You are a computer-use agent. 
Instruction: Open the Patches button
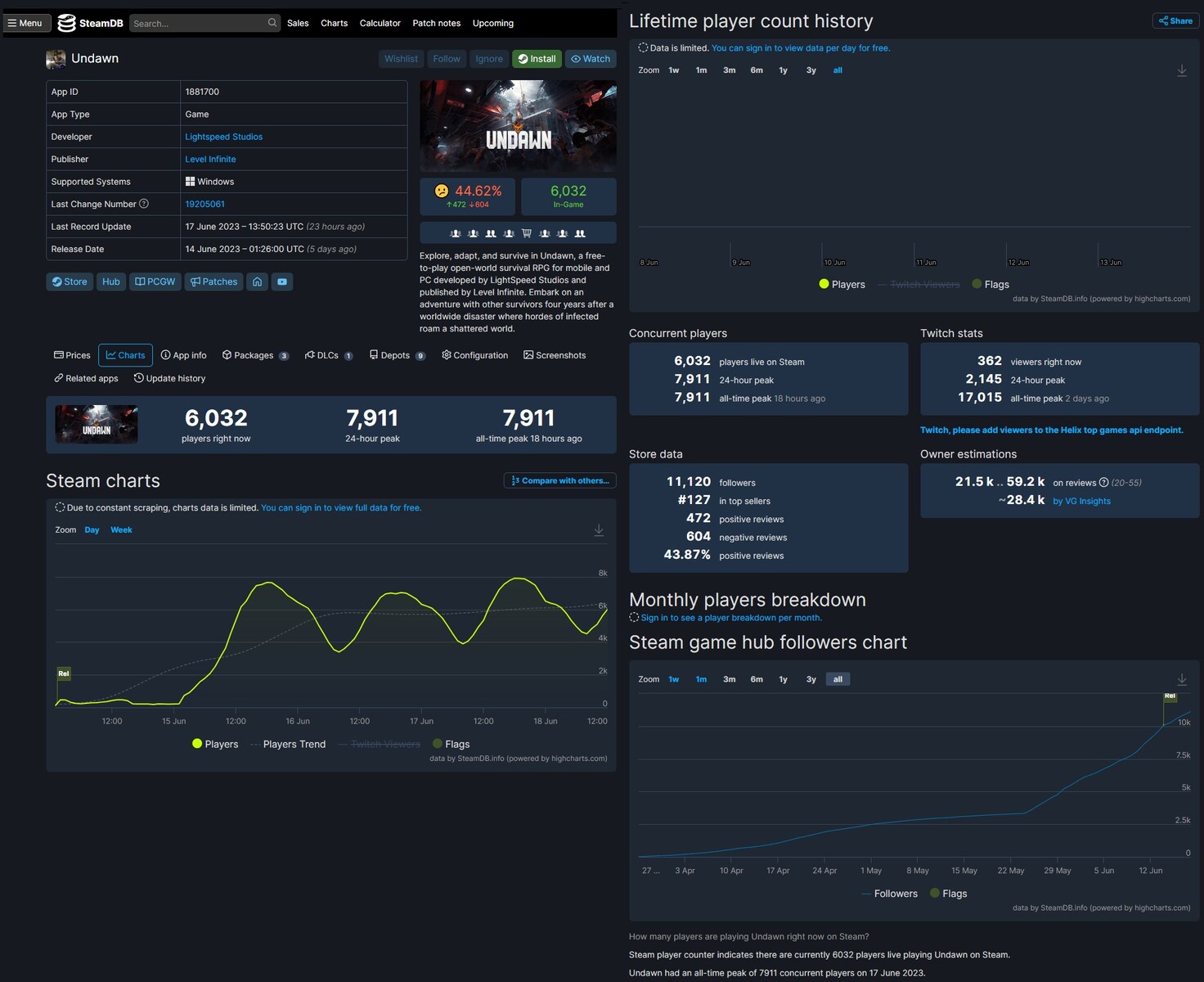point(213,282)
